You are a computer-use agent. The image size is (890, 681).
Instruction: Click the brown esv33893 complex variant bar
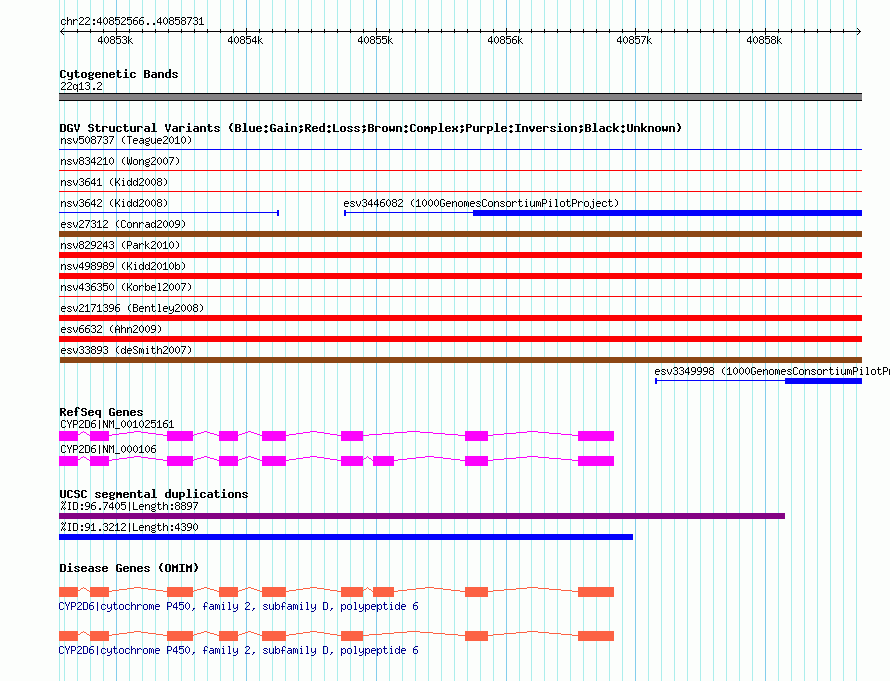(x=460, y=360)
